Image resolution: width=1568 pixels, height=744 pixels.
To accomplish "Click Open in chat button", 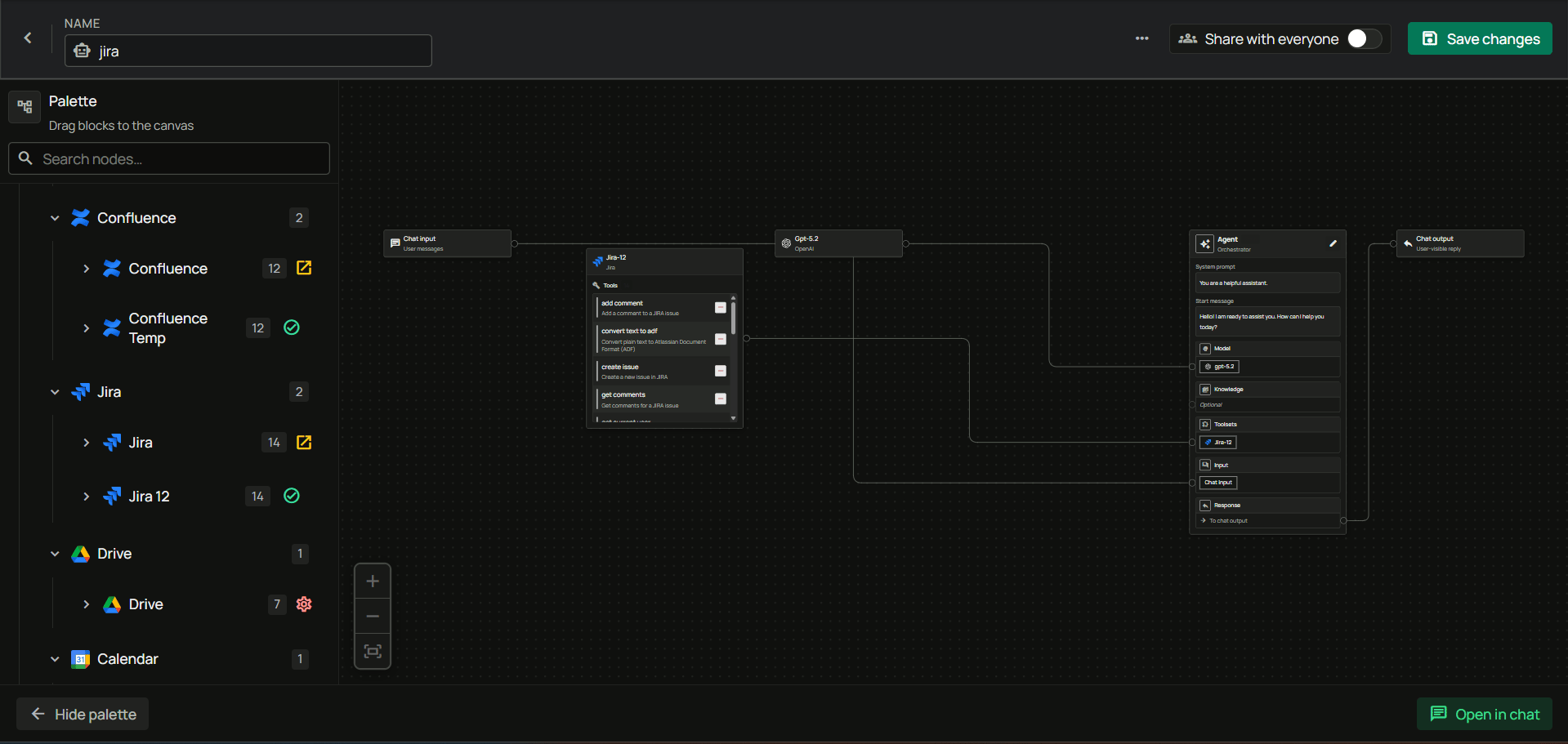I will point(1484,714).
